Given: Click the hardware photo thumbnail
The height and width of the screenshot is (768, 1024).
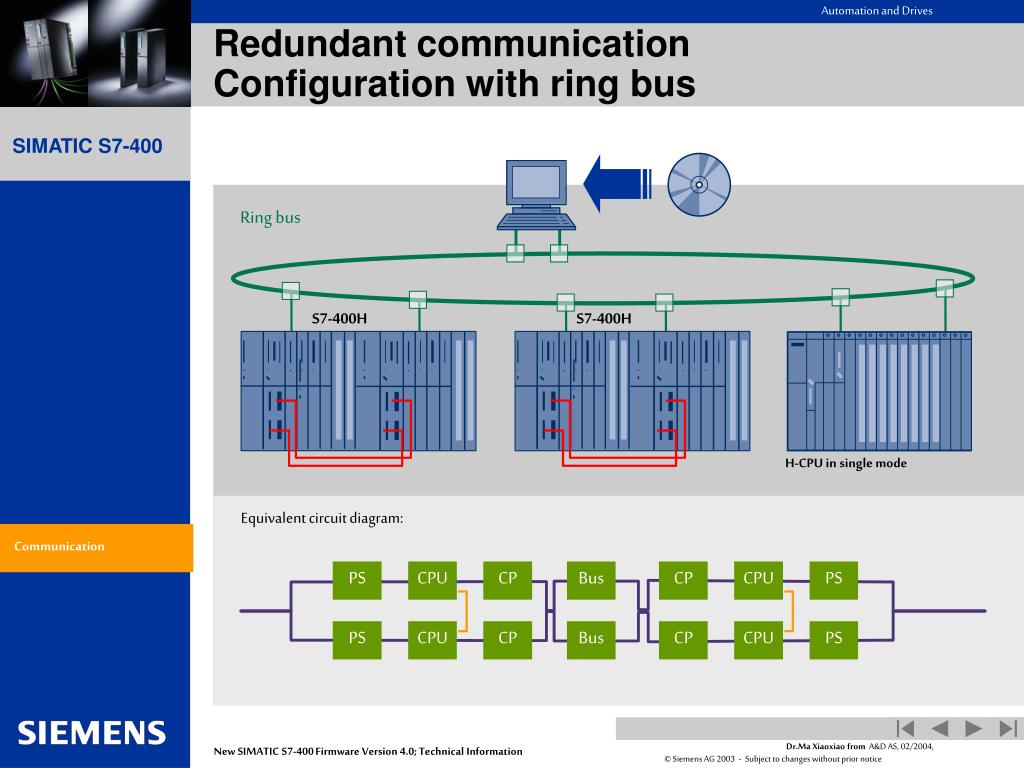Looking at the screenshot, I should coord(95,53).
